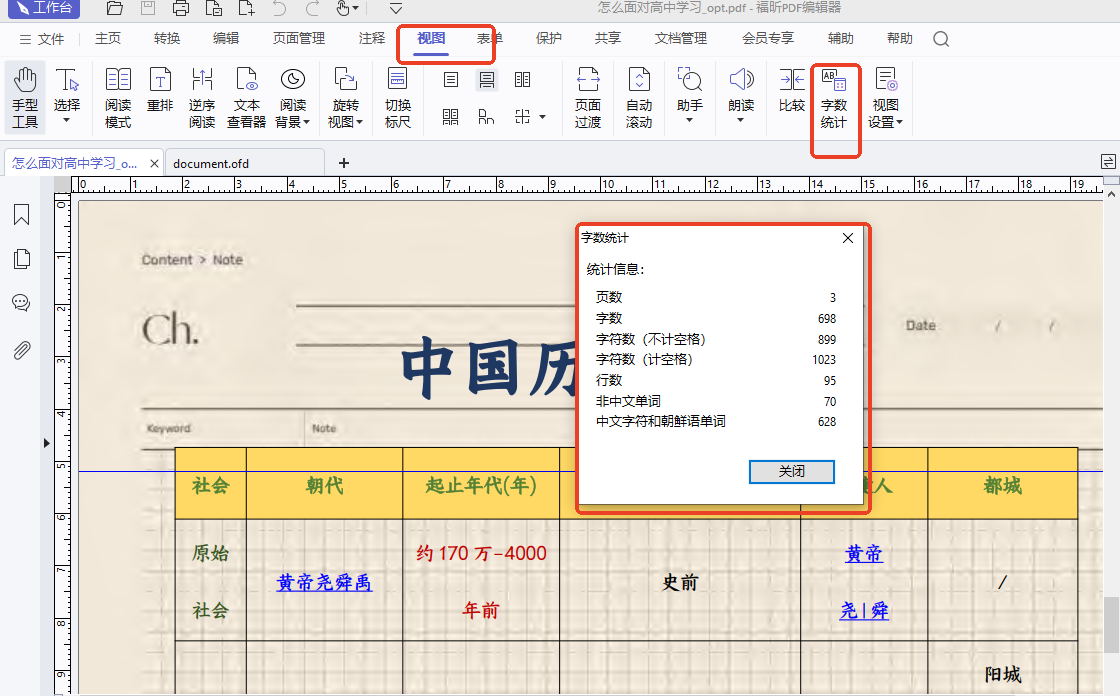Toggle the ruler (切换标尺)
The height and width of the screenshot is (696, 1120).
(397, 98)
